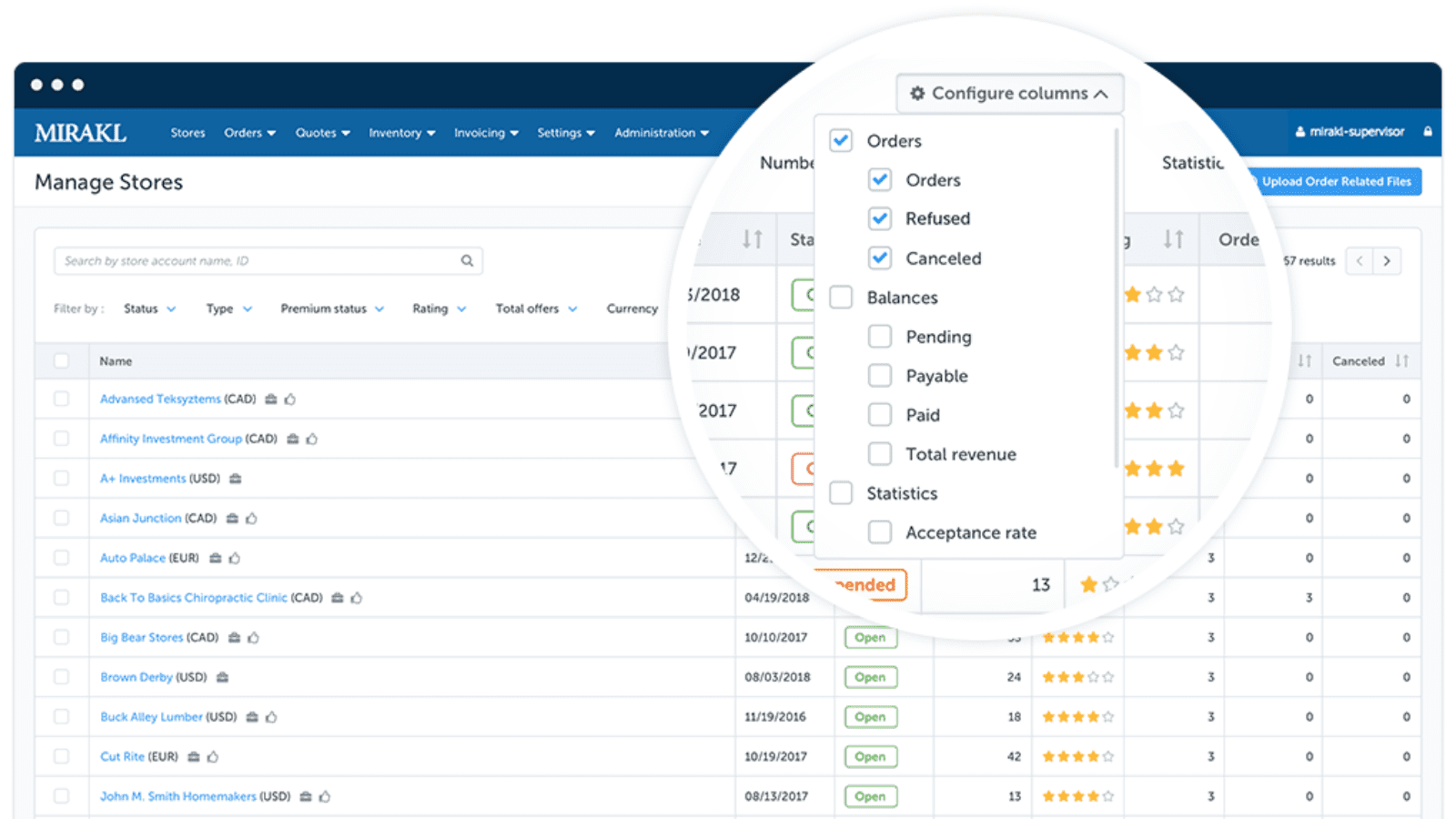Viewport: 1456px width, 819px height.
Task: Toggle the select-all checkbox in table header
Action: point(61,361)
